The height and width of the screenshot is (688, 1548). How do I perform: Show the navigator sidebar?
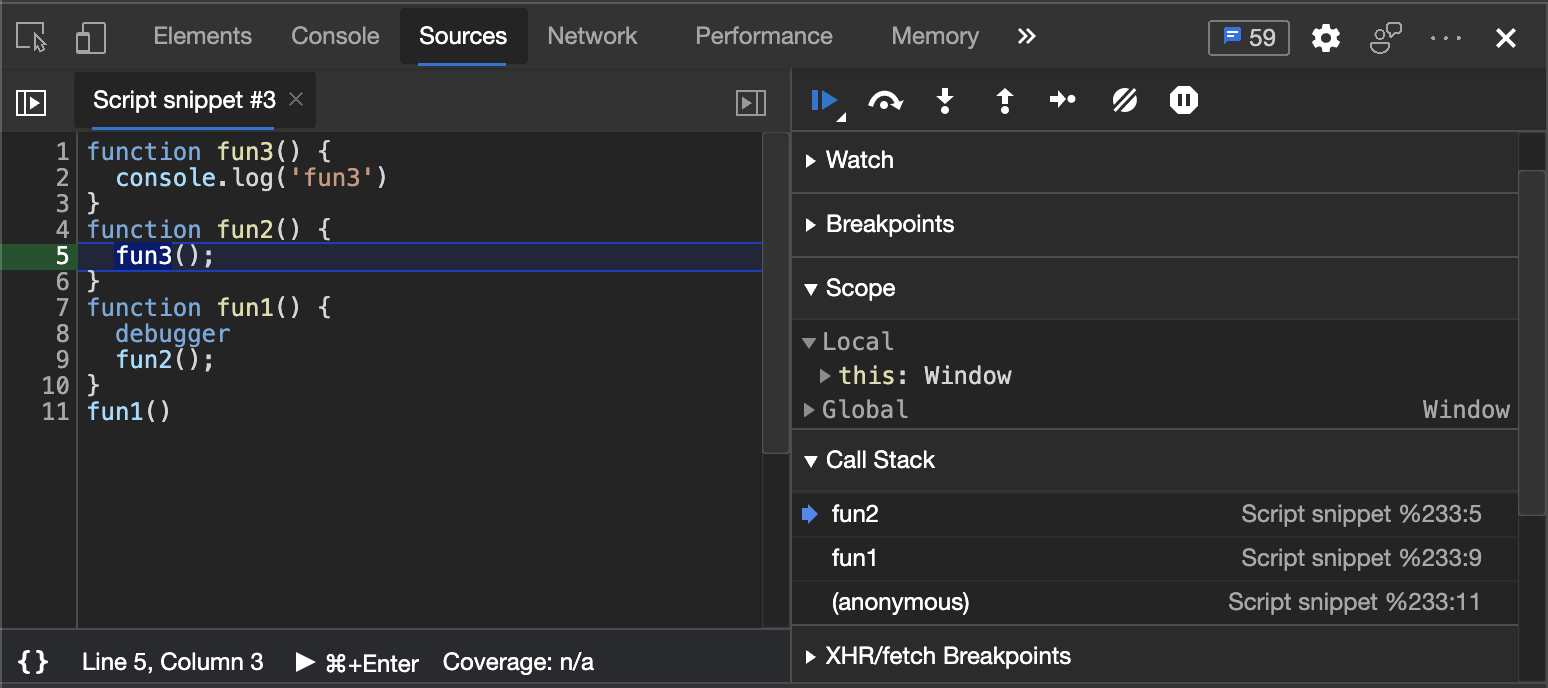31,102
